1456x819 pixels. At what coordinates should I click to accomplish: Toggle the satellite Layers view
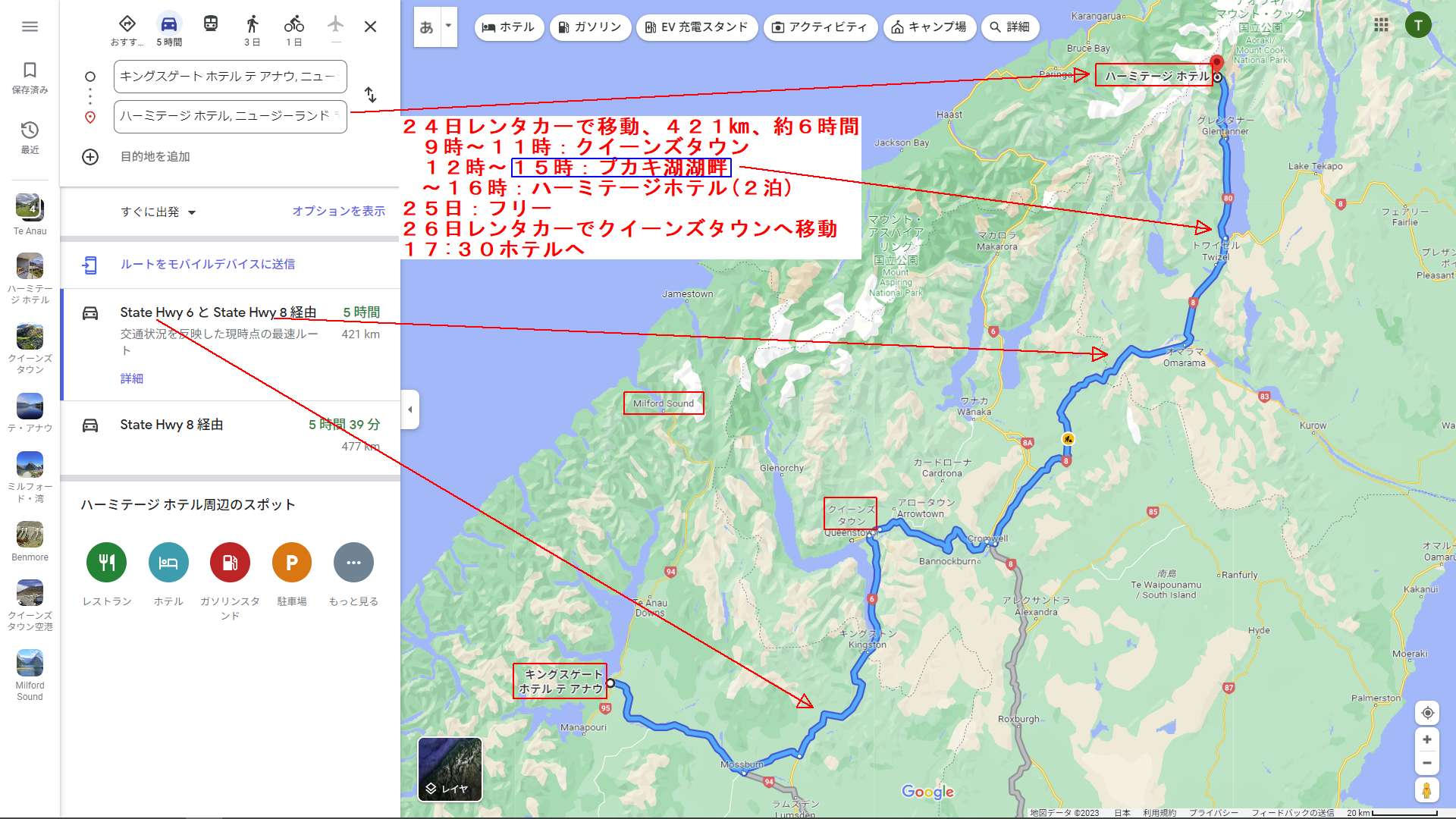click(x=450, y=769)
